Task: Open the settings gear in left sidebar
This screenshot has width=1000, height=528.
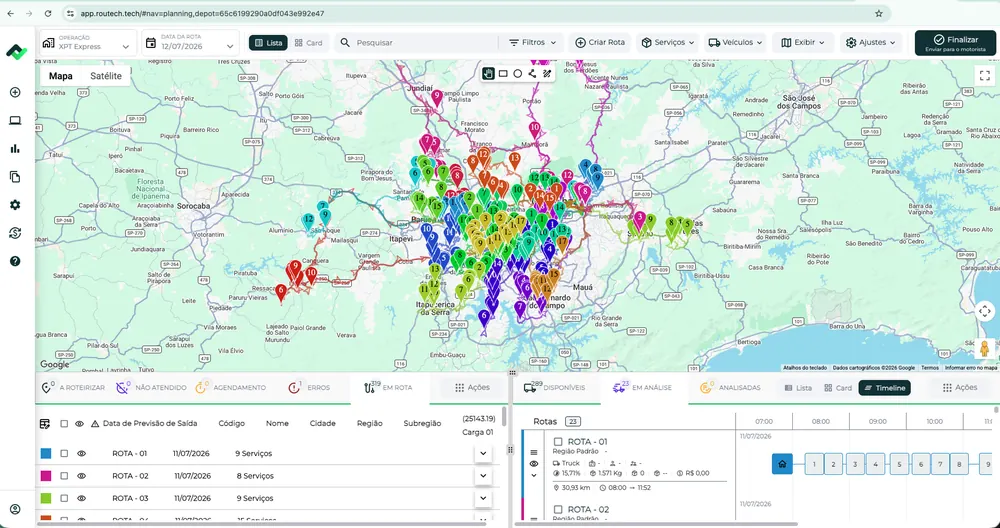Action: pos(15,205)
